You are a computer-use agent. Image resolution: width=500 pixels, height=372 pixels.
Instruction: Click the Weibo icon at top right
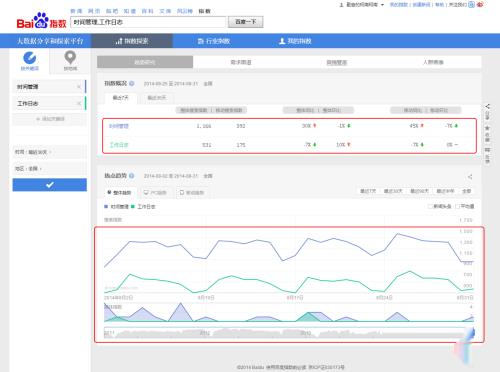pos(480,5)
